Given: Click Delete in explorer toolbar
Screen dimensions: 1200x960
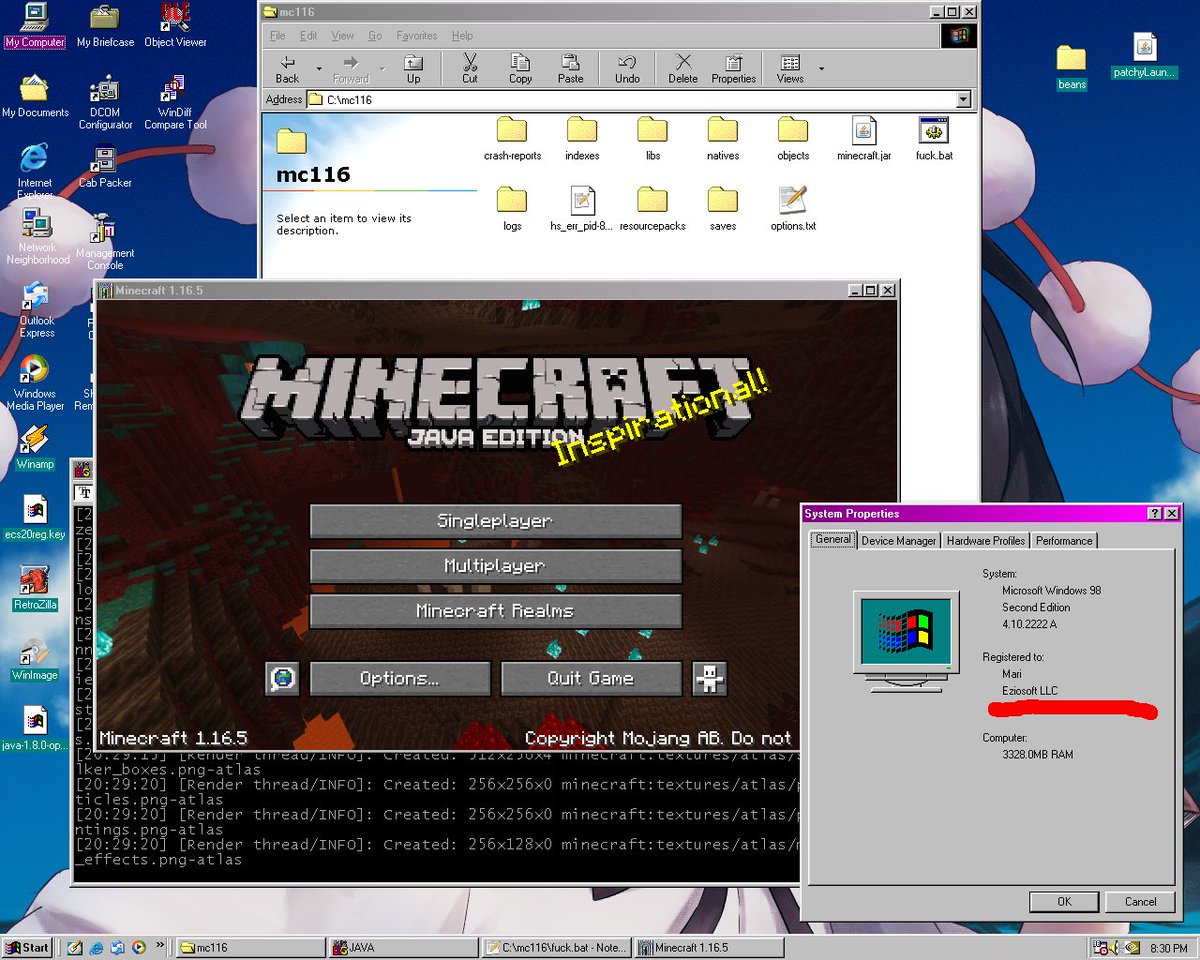Looking at the screenshot, I should tap(683, 68).
